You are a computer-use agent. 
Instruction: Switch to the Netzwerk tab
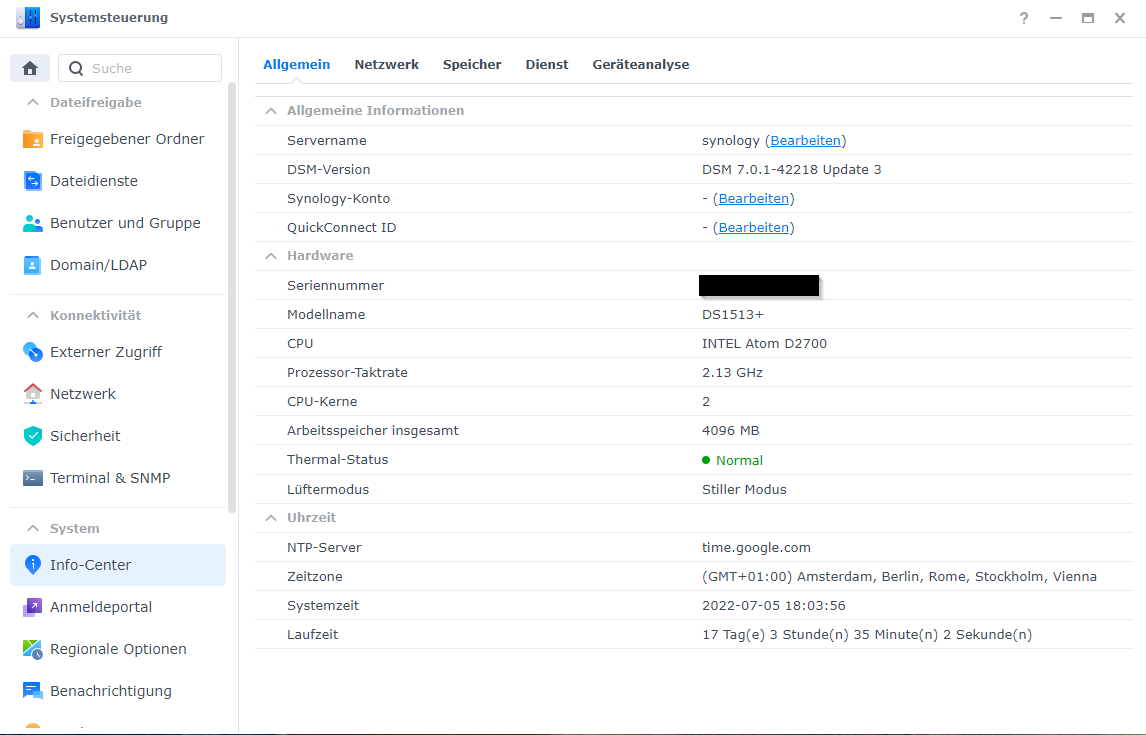point(387,64)
